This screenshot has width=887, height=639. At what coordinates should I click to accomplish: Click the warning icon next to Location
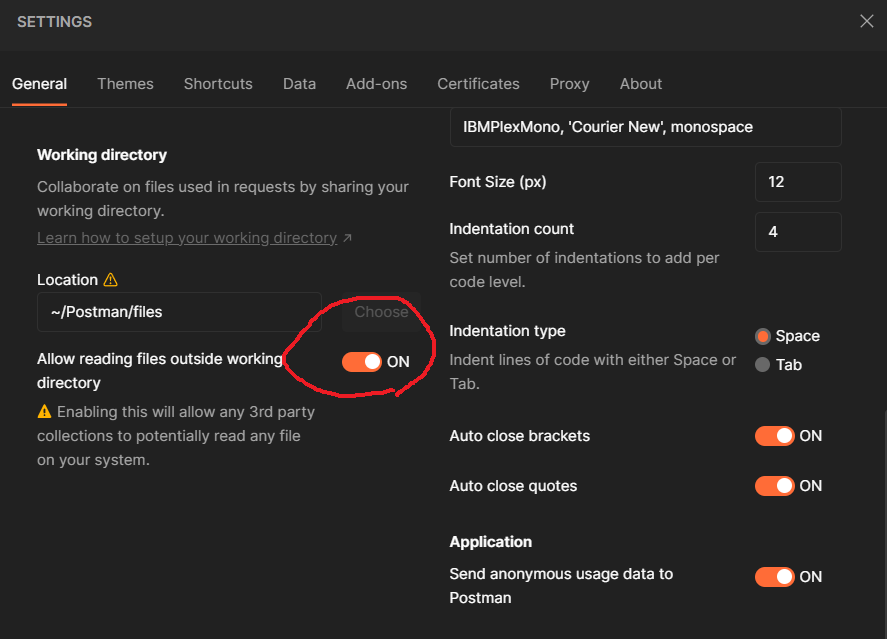110,280
